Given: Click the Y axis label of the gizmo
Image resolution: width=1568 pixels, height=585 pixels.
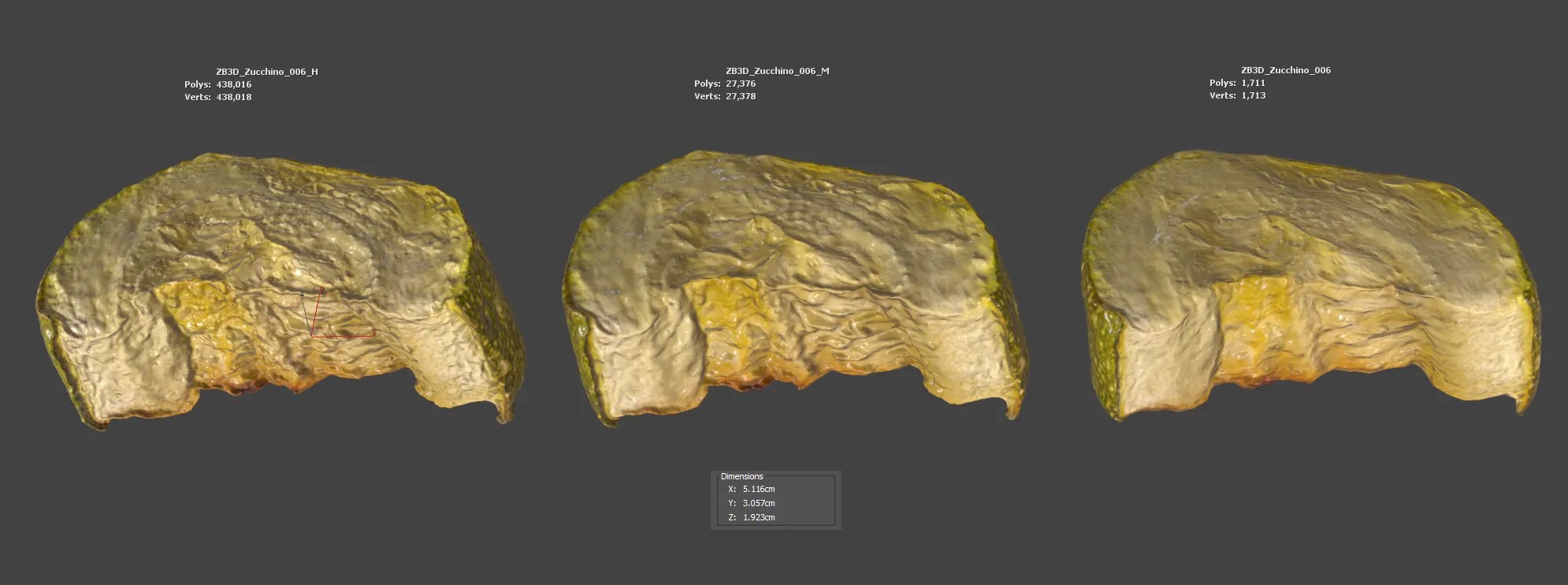Looking at the screenshot, I should click(322, 290).
